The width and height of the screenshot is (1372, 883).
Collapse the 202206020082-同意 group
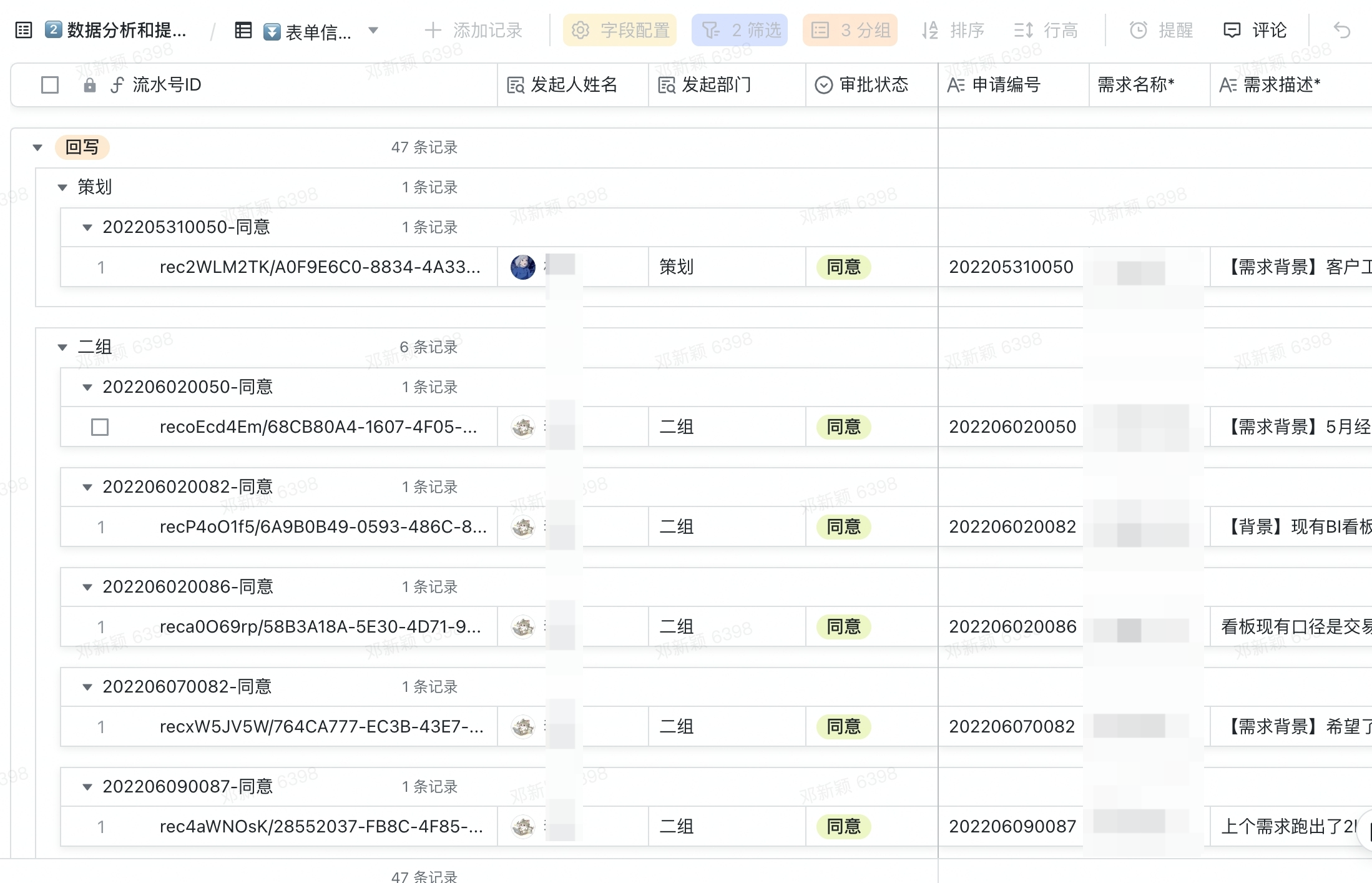click(87, 487)
